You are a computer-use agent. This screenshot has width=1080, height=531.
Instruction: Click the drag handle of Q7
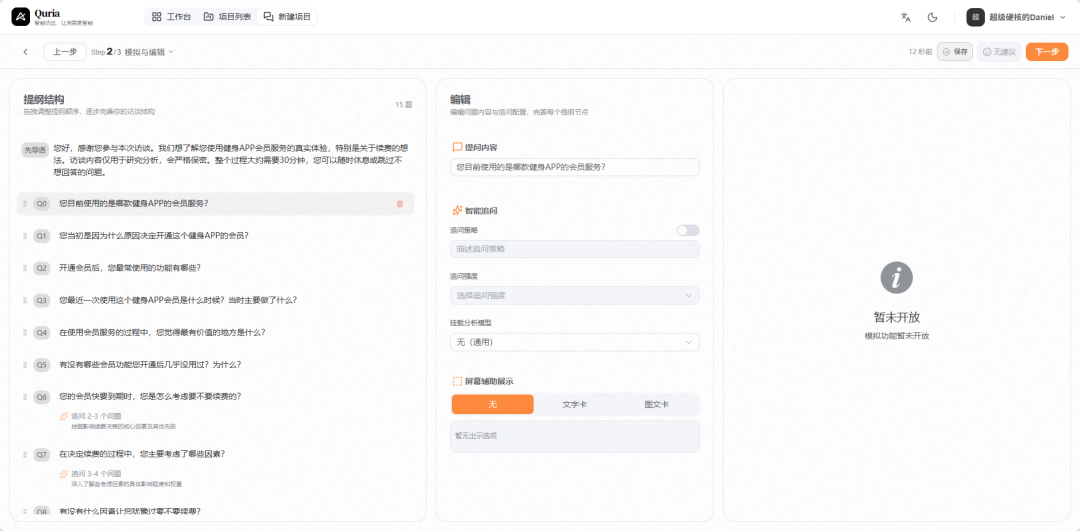(x=25, y=455)
